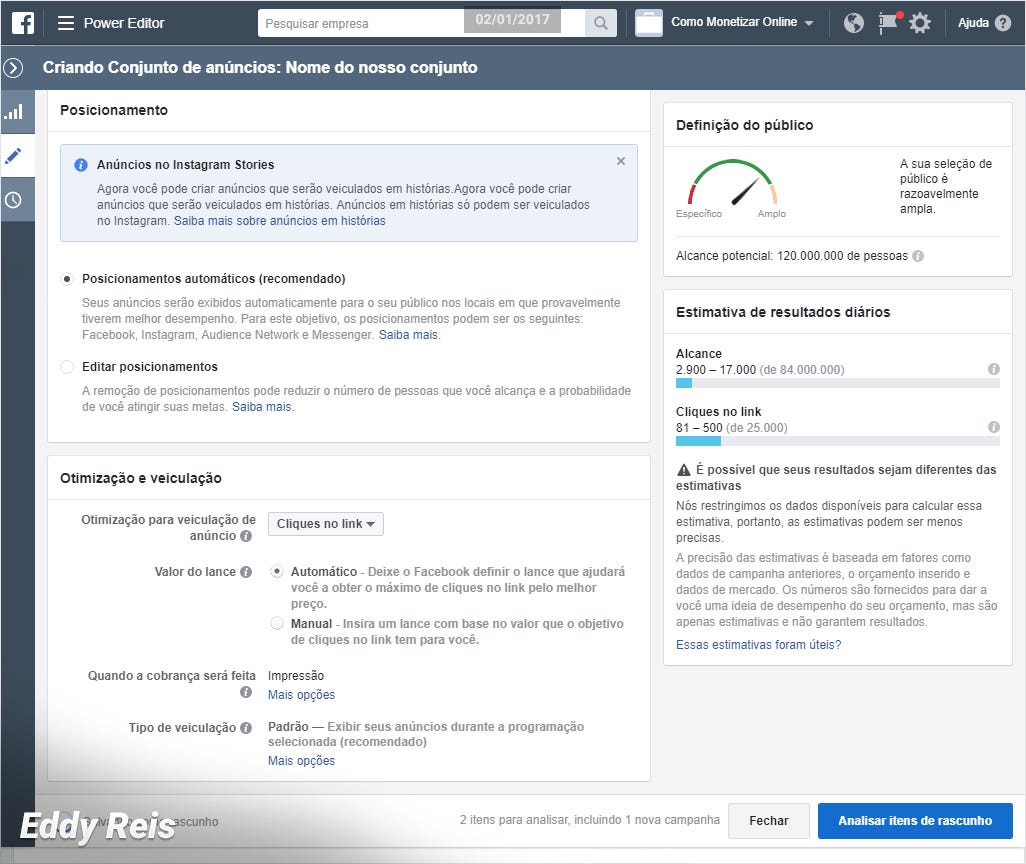
Task: Click info icon next to Alcance potencial
Action: point(918,256)
